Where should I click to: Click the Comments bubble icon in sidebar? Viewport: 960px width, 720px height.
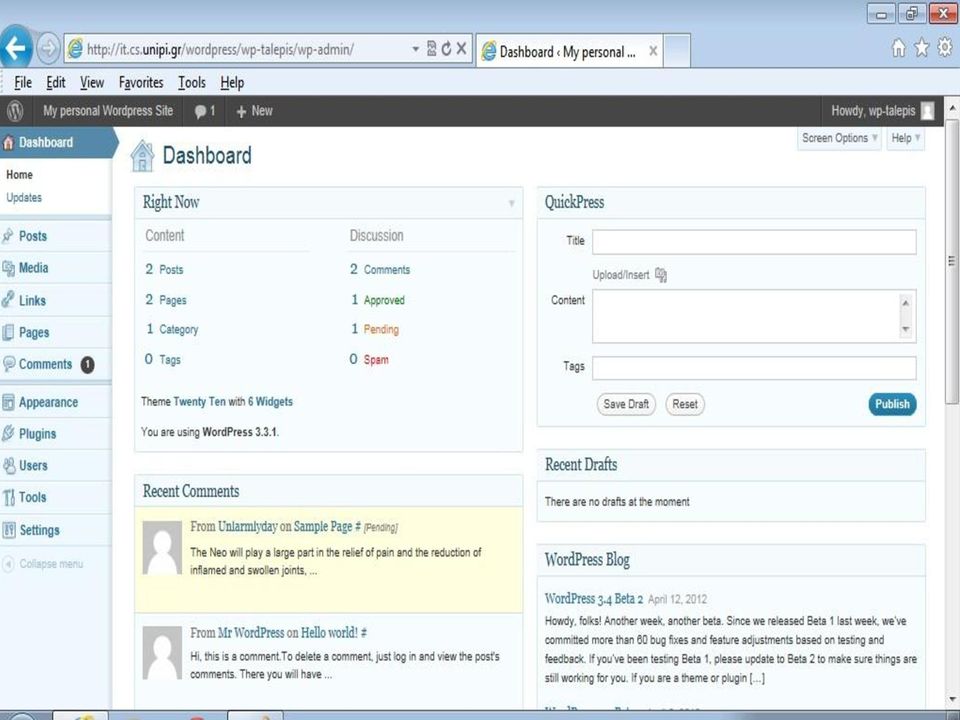point(9,364)
